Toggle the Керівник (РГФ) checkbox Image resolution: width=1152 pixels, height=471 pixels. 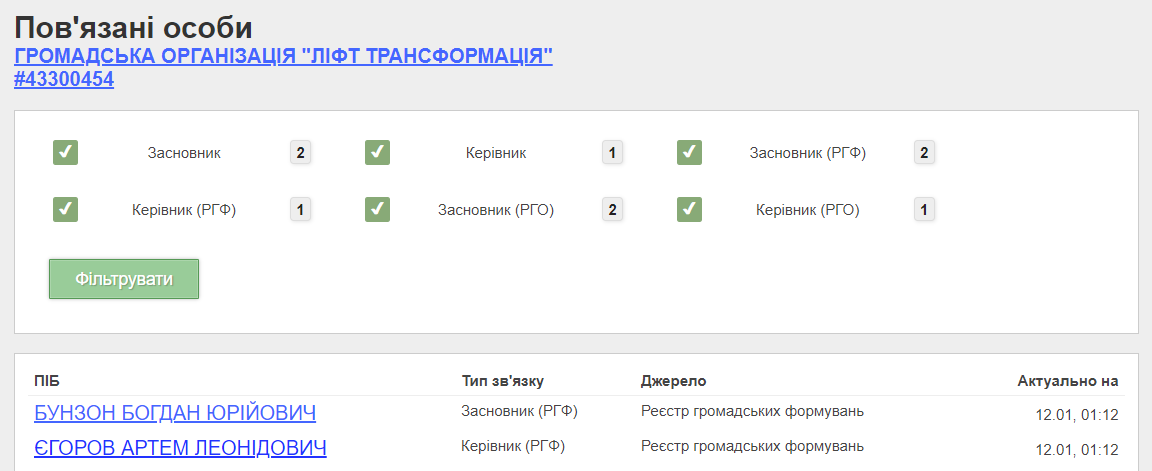[66, 210]
